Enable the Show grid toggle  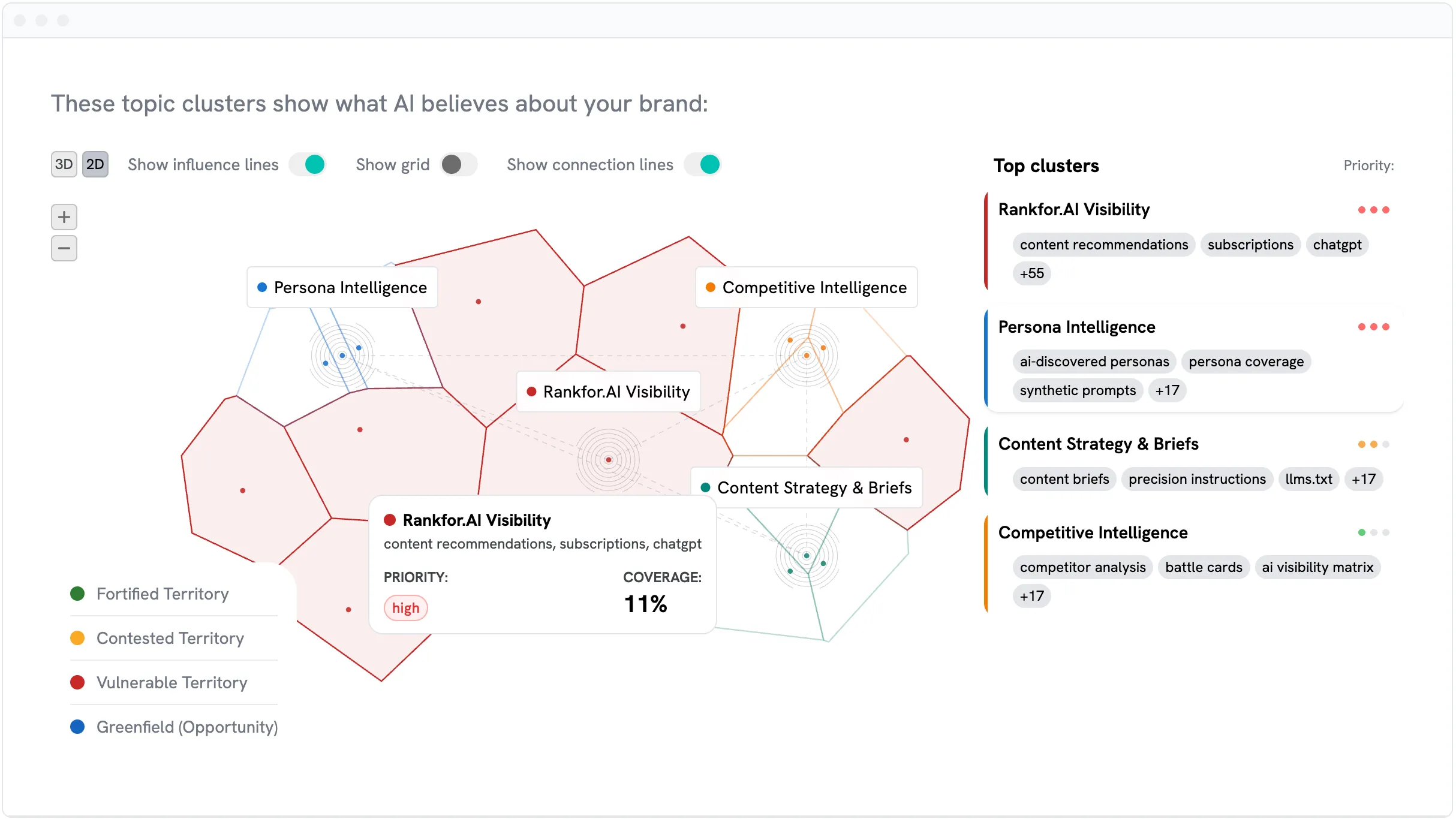(x=458, y=164)
